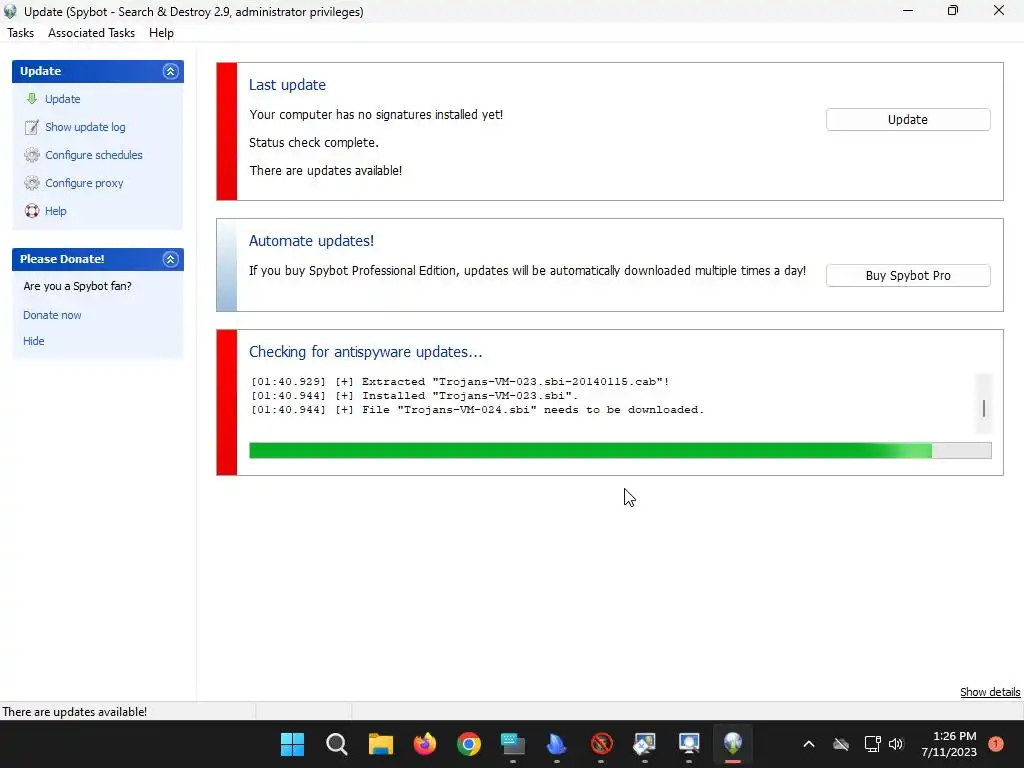Click the Show update log notepad icon
Screen dimensions: 1024x768
31,127
